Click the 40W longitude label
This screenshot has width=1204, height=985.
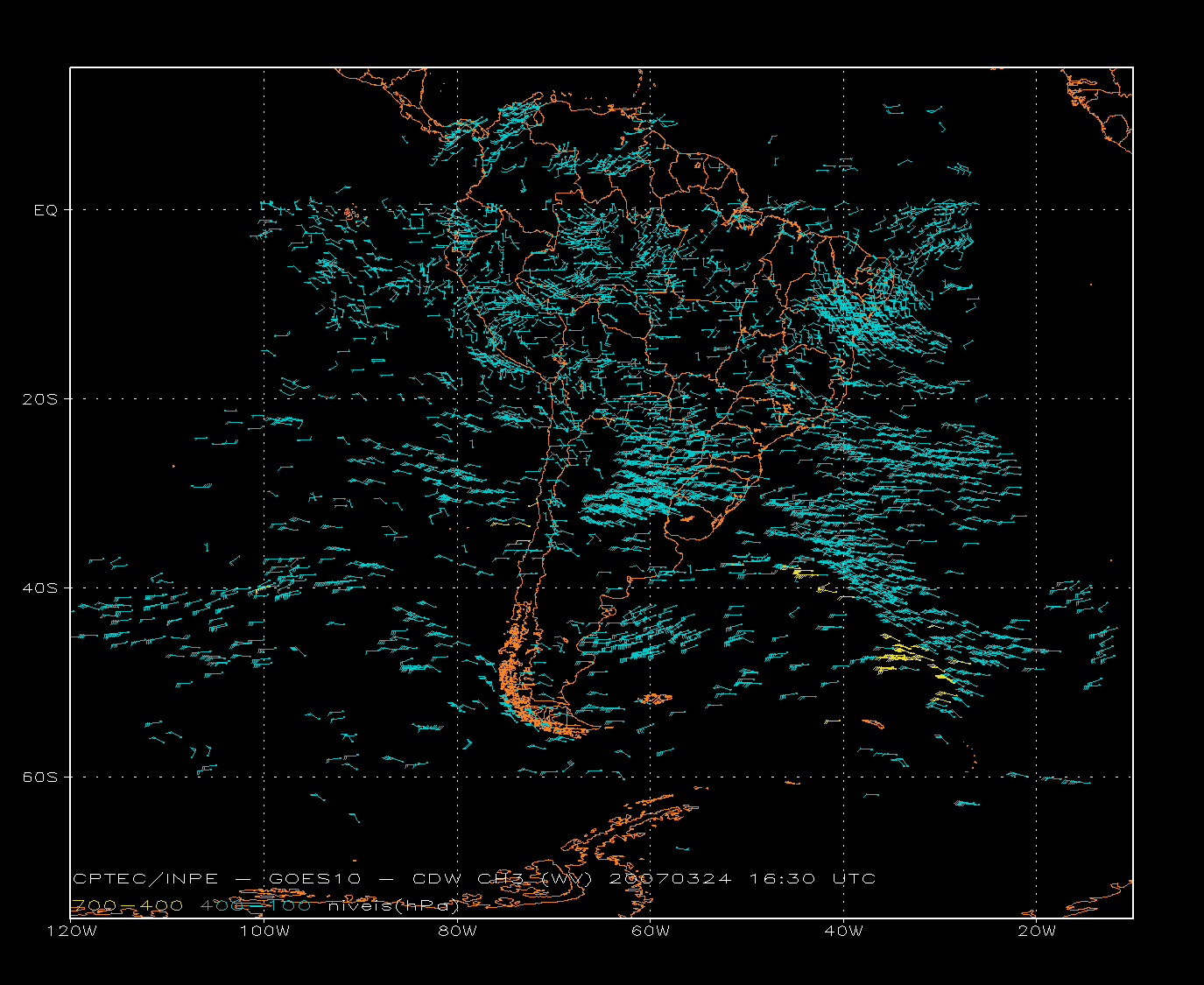coord(843,931)
